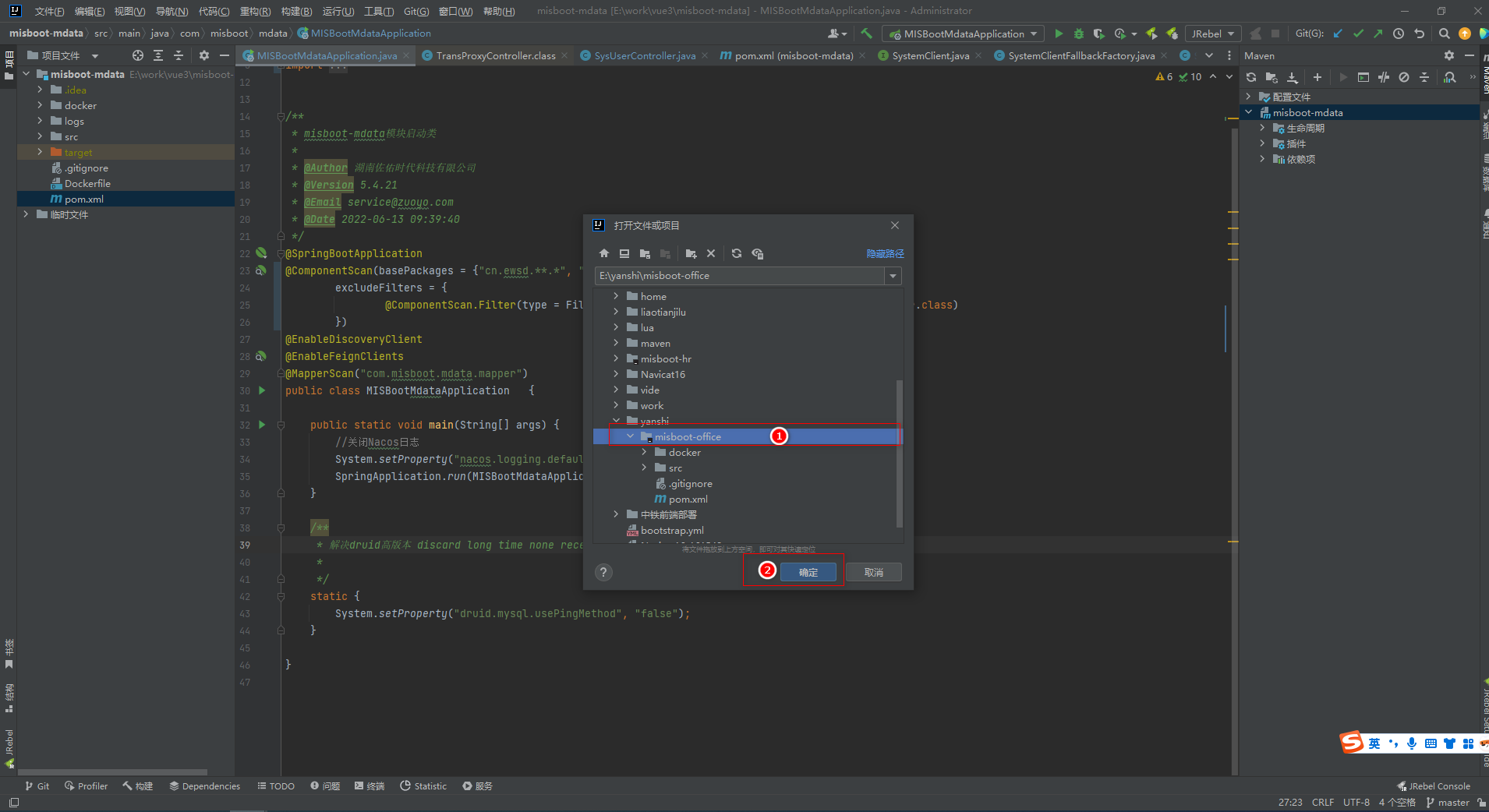
Task: Toggle Maven offline mode
Action: click(x=1384, y=77)
